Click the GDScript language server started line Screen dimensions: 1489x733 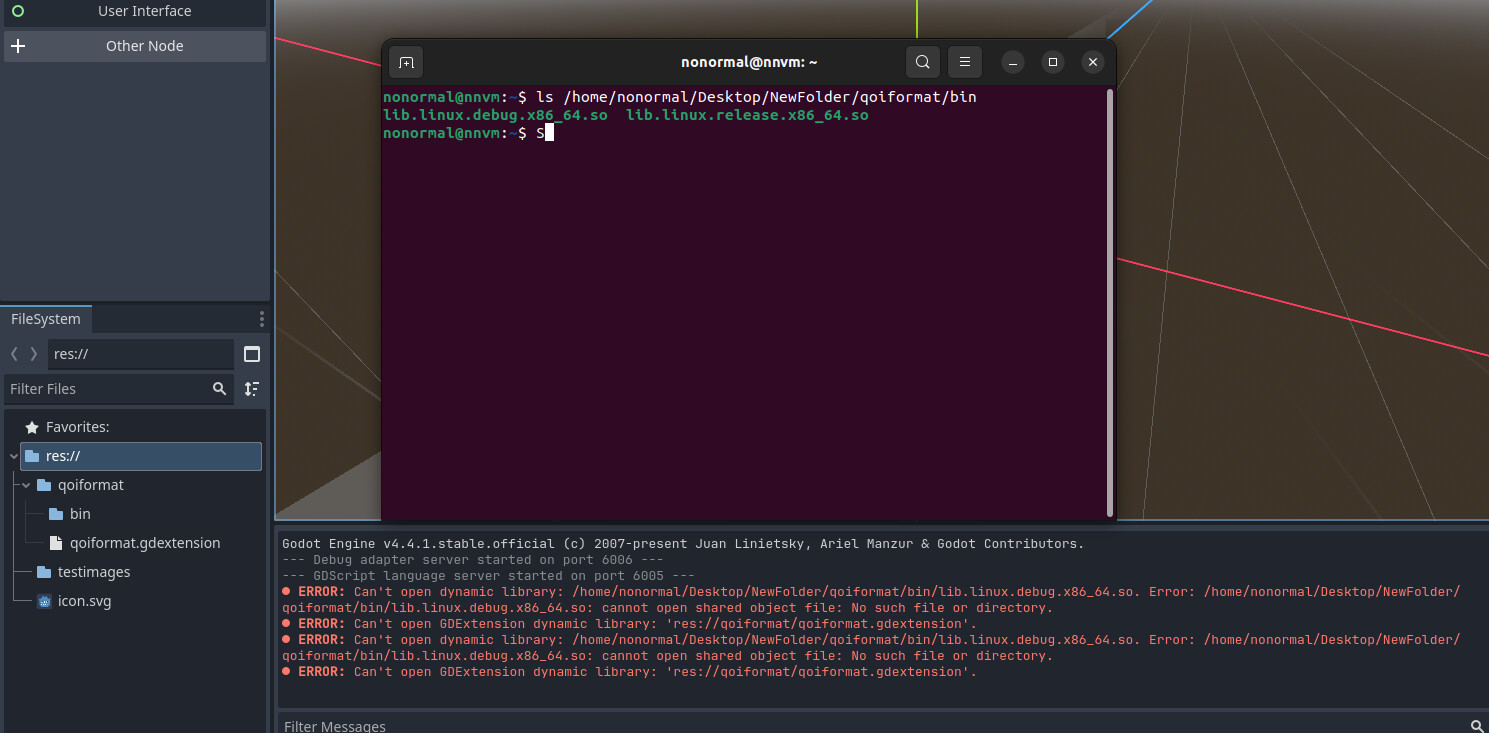pyautogui.click(x=488, y=576)
